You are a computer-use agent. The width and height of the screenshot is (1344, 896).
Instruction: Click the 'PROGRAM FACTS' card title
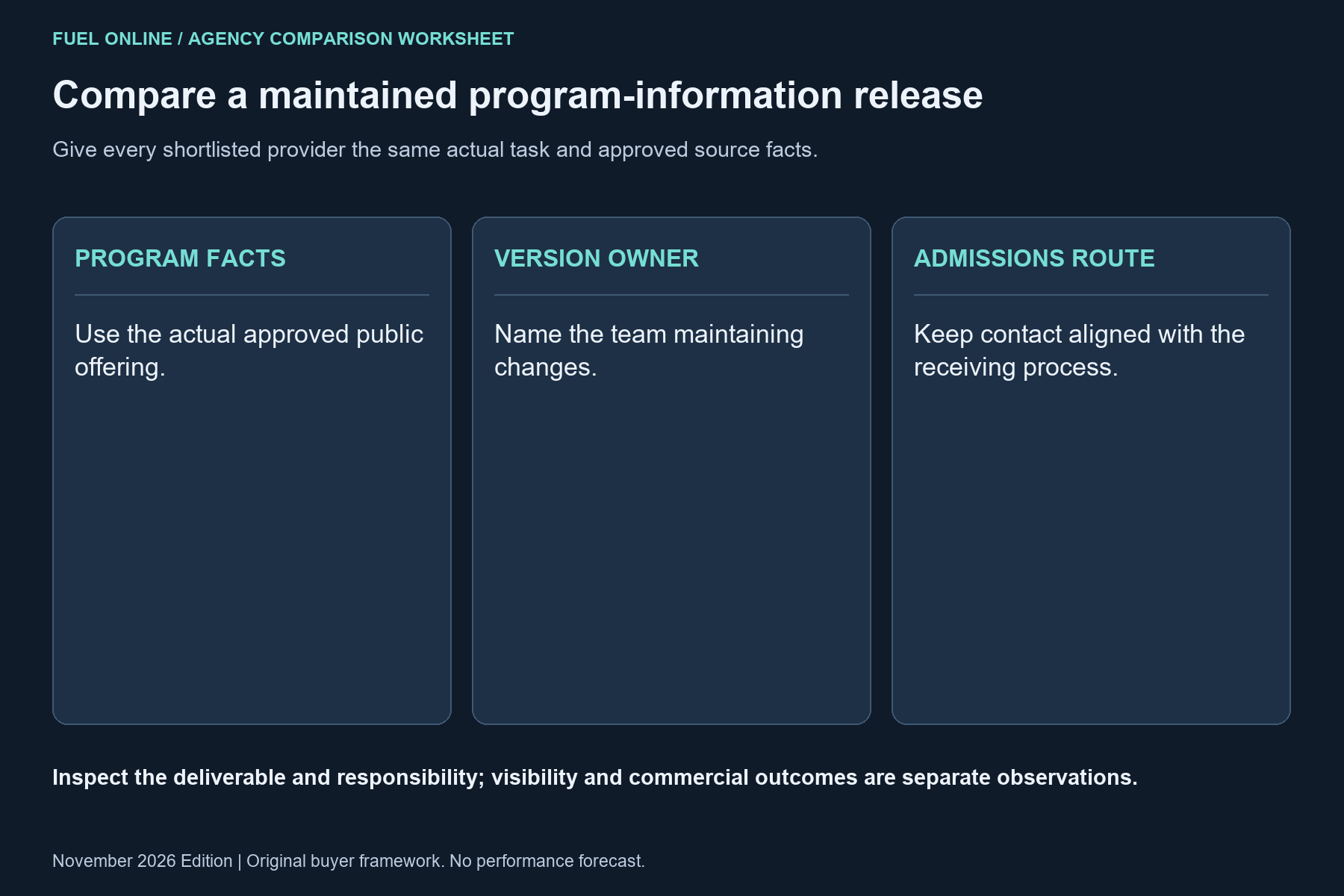pyautogui.click(x=180, y=258)
